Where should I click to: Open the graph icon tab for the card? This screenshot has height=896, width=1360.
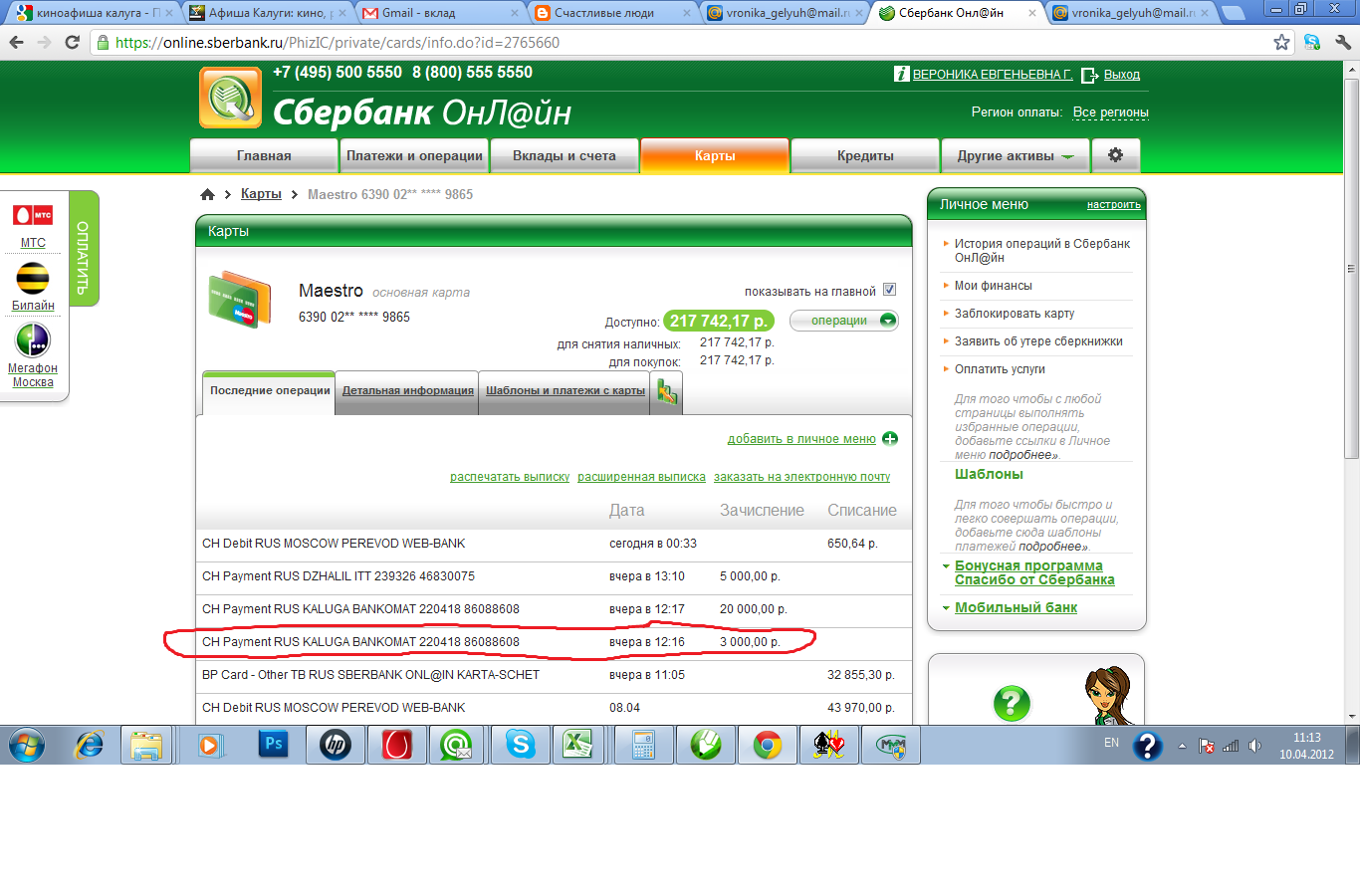click(x=667, y=392)
